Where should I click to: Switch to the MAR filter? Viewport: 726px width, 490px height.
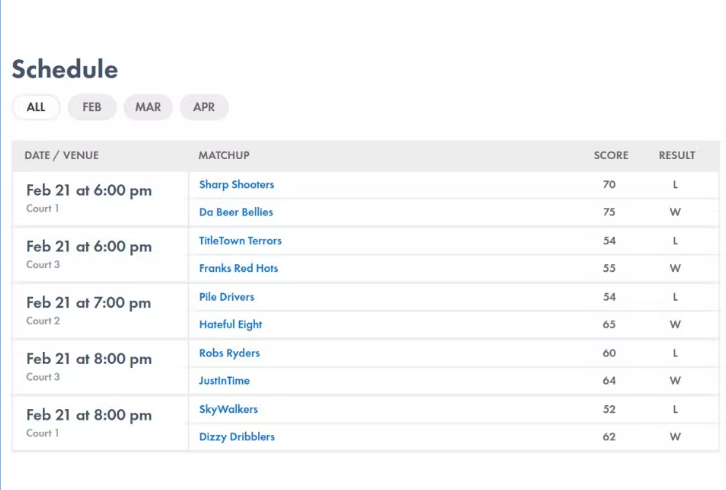tap(148, 107)
